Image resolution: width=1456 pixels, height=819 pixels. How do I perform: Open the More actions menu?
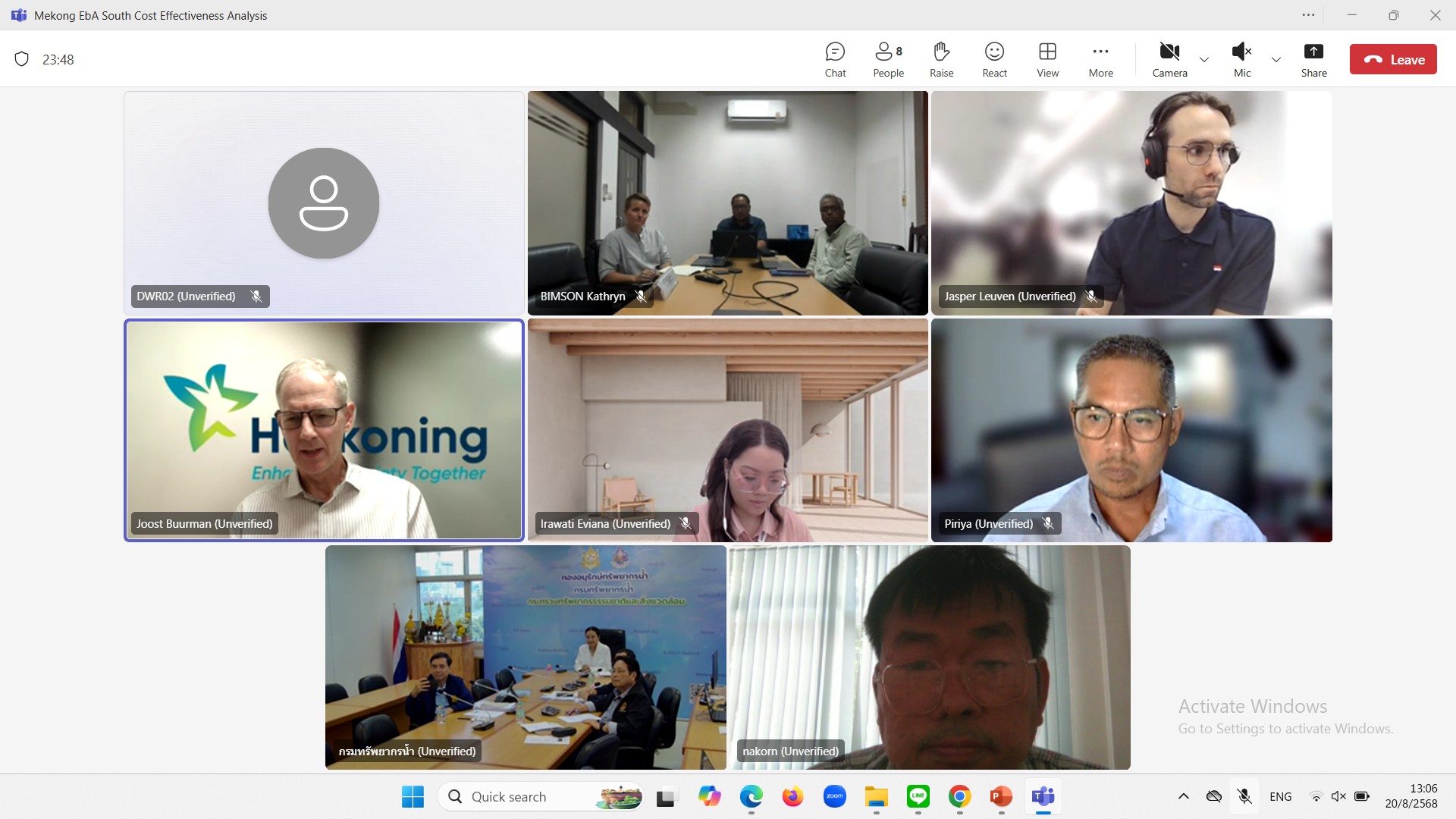pyautogui.click(x=1100, y=59)
